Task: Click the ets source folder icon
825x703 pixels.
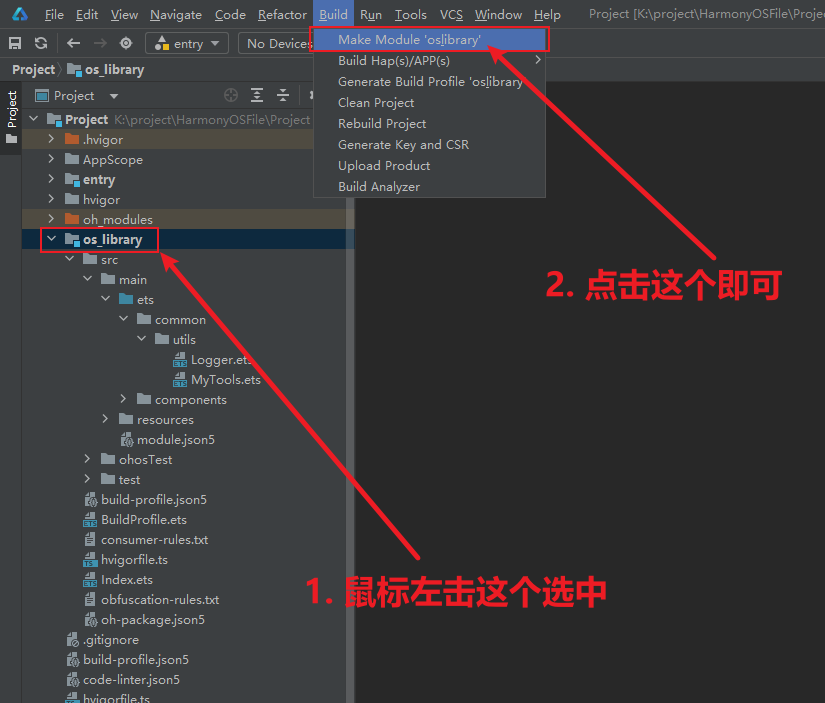Action: click(x=126, y=299)
